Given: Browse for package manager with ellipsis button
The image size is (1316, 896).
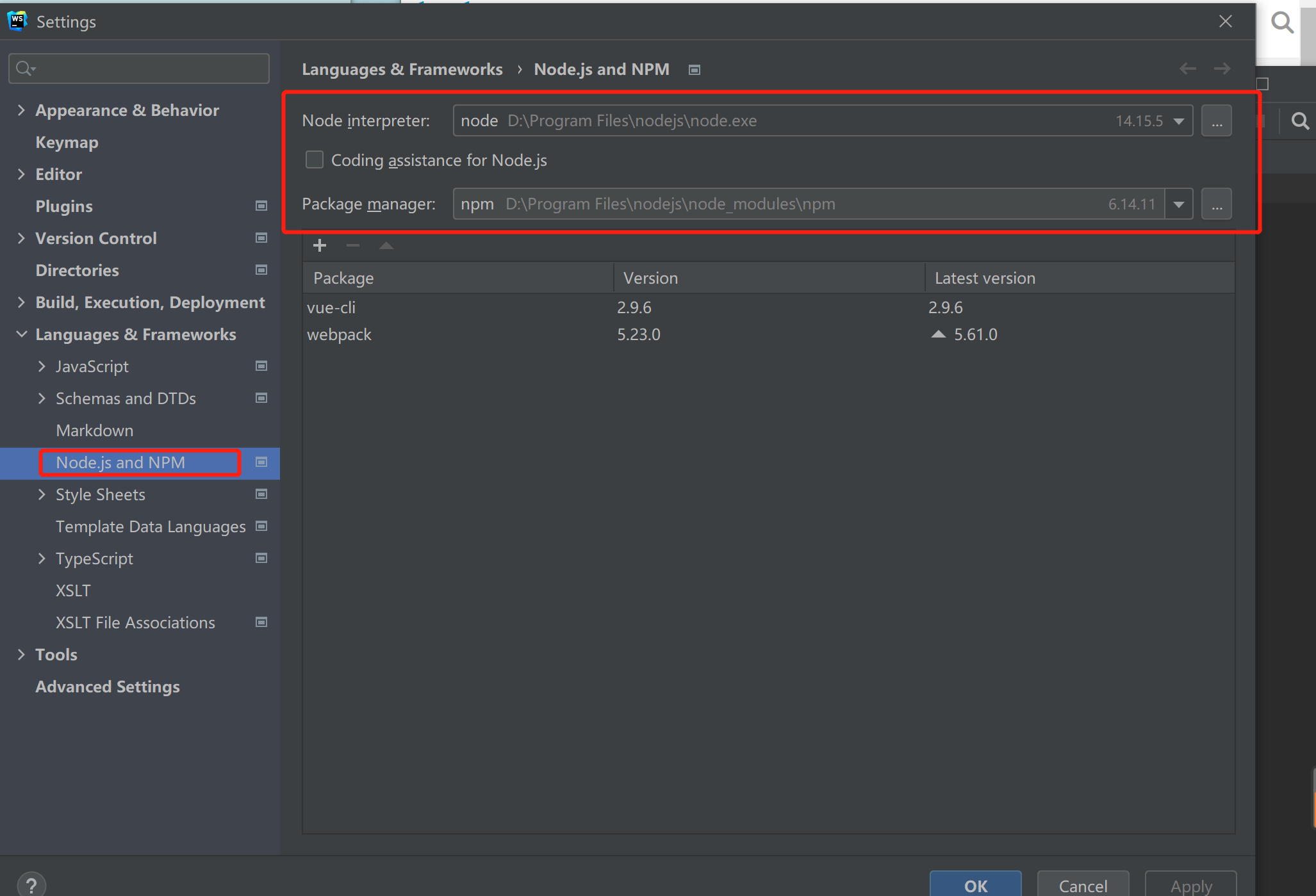Looking at the screenshot, I should [x=1216, y=204].
